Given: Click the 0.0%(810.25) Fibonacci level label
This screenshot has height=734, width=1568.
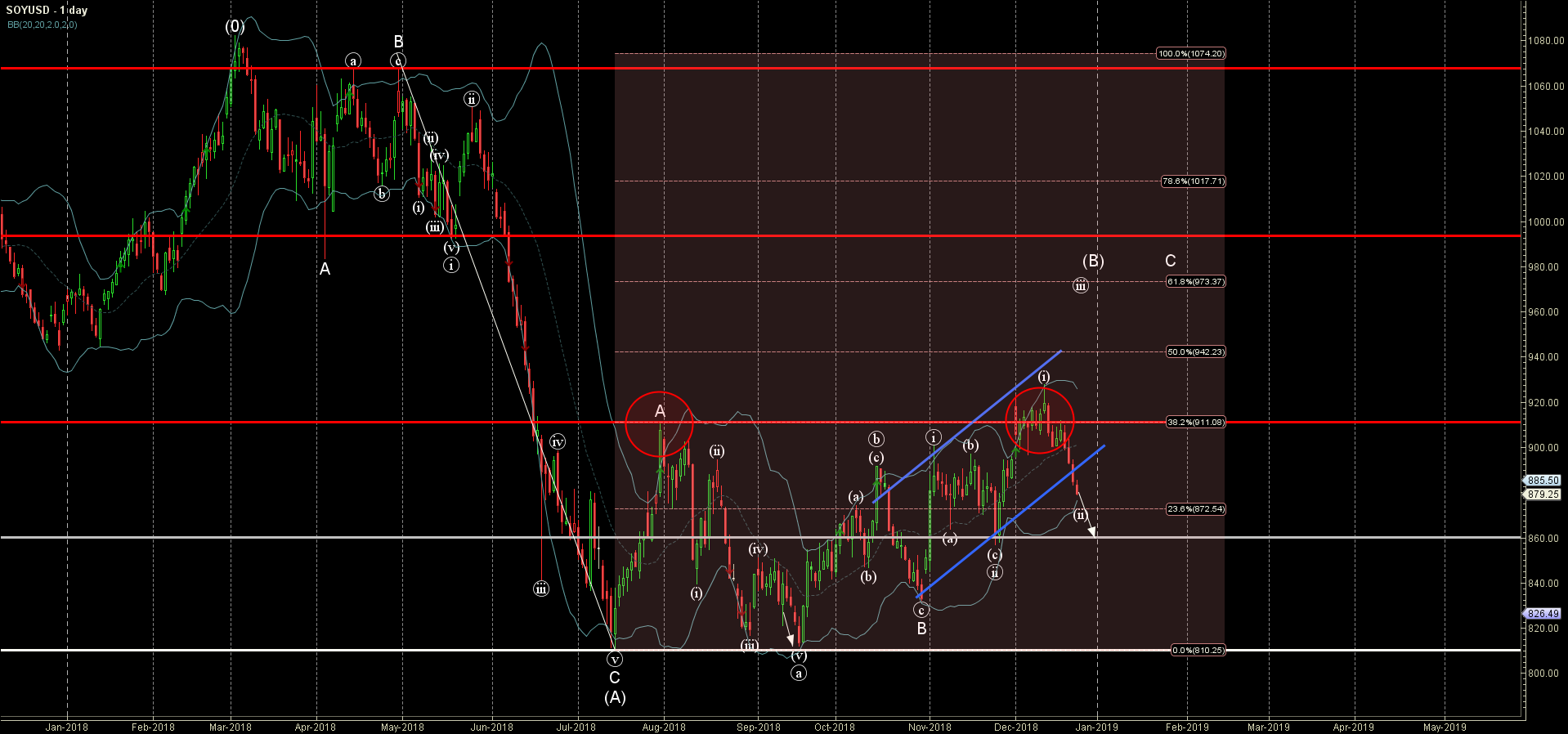Looking at the screenshot, I should point(1198,651).
